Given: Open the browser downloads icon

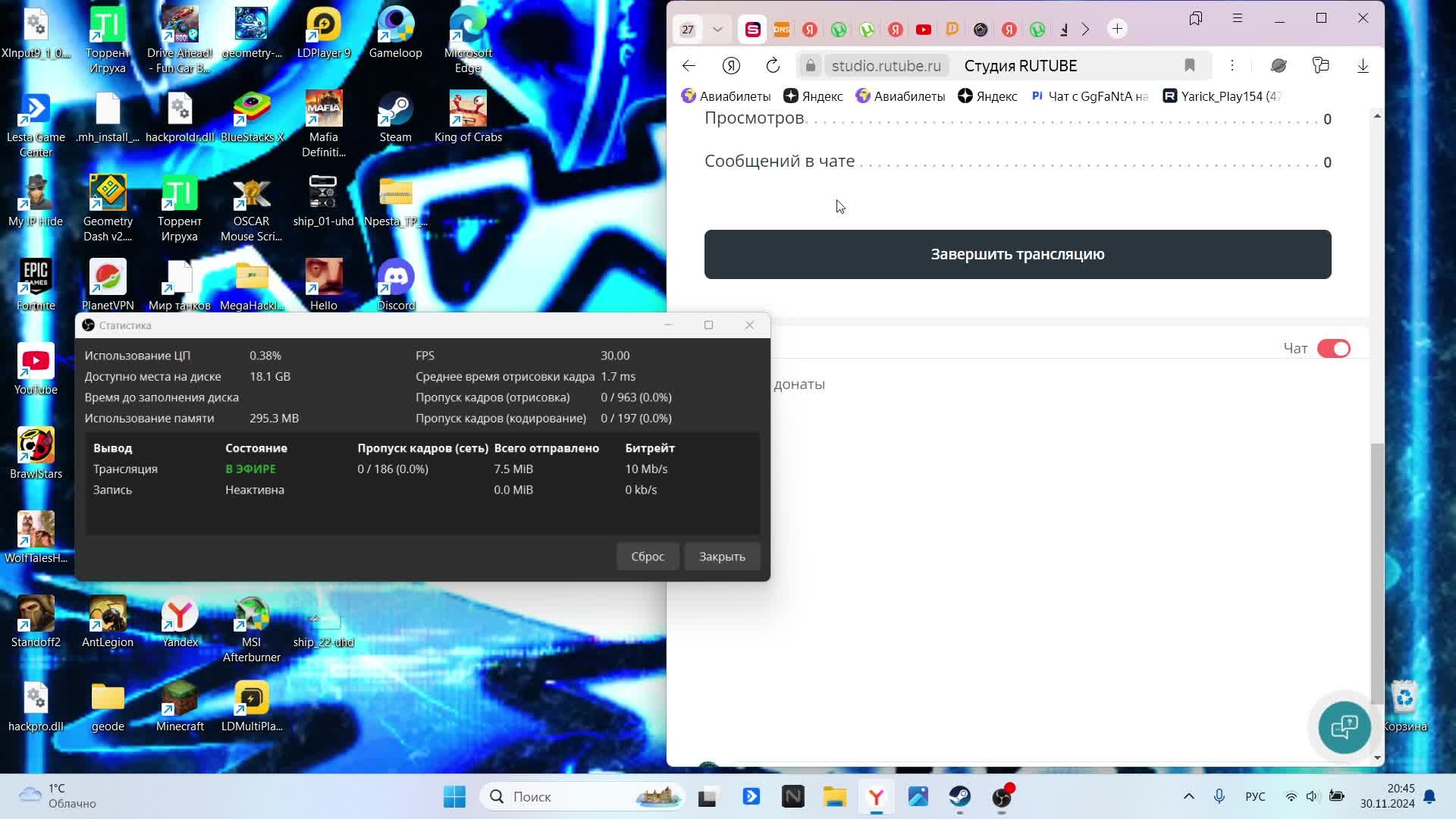Looking at the screenshot, I should 1363,66.
